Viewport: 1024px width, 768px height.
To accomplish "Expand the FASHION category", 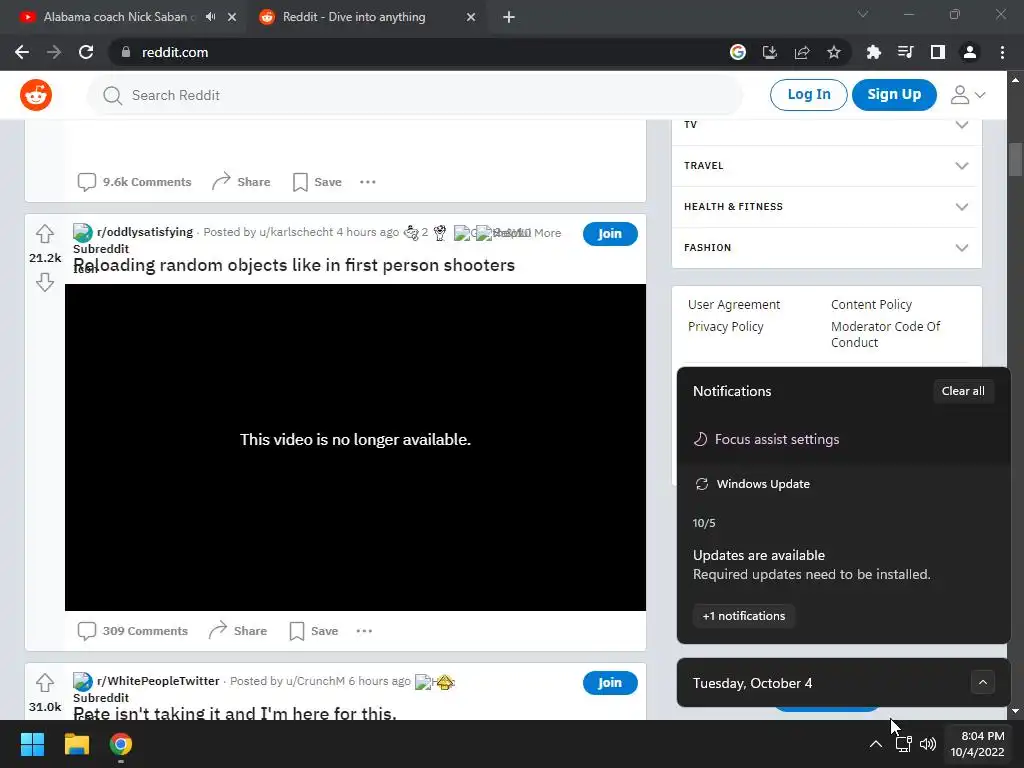I will pyautogui.click(x=826, y=248).
